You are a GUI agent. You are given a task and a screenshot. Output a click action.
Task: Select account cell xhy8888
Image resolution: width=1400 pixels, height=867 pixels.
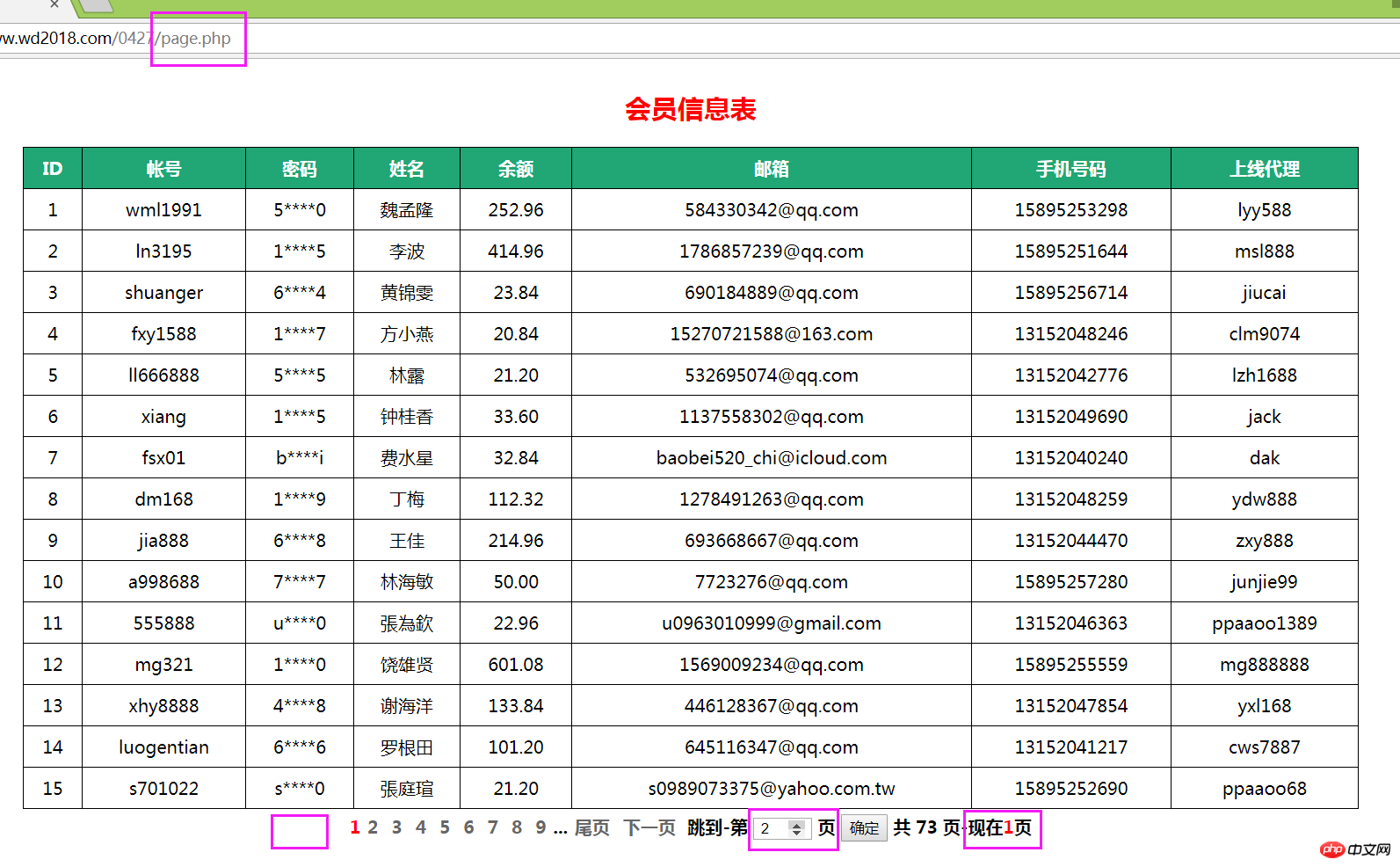(163, 706)
